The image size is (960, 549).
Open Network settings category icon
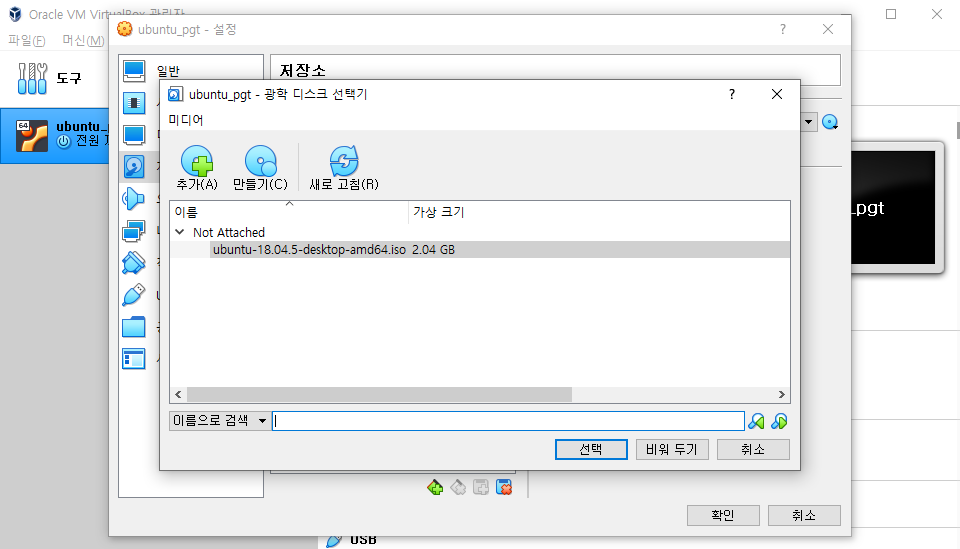134,231
